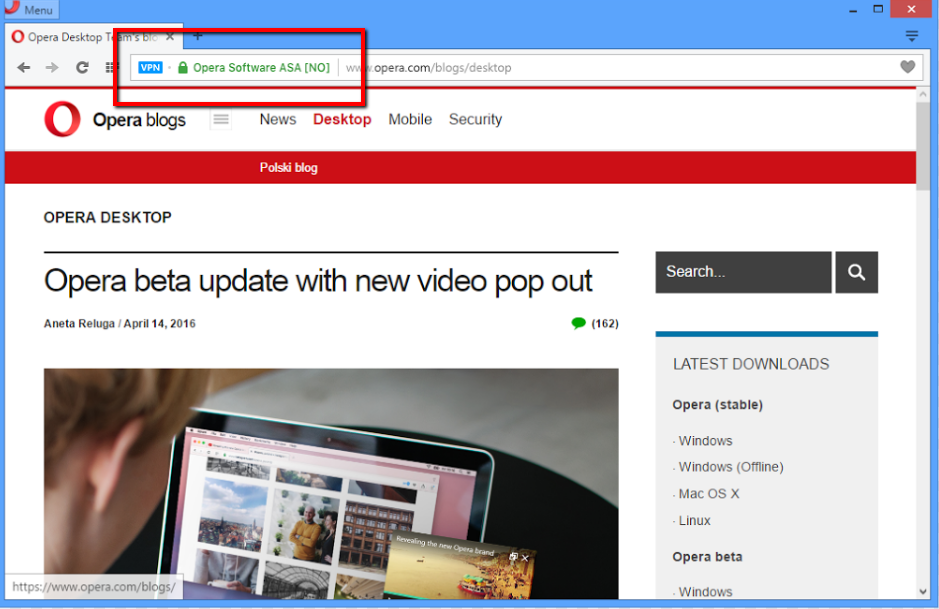Click the scrollbar down arrow
This screenshot has width=939, height=609.
pos(923,592)
